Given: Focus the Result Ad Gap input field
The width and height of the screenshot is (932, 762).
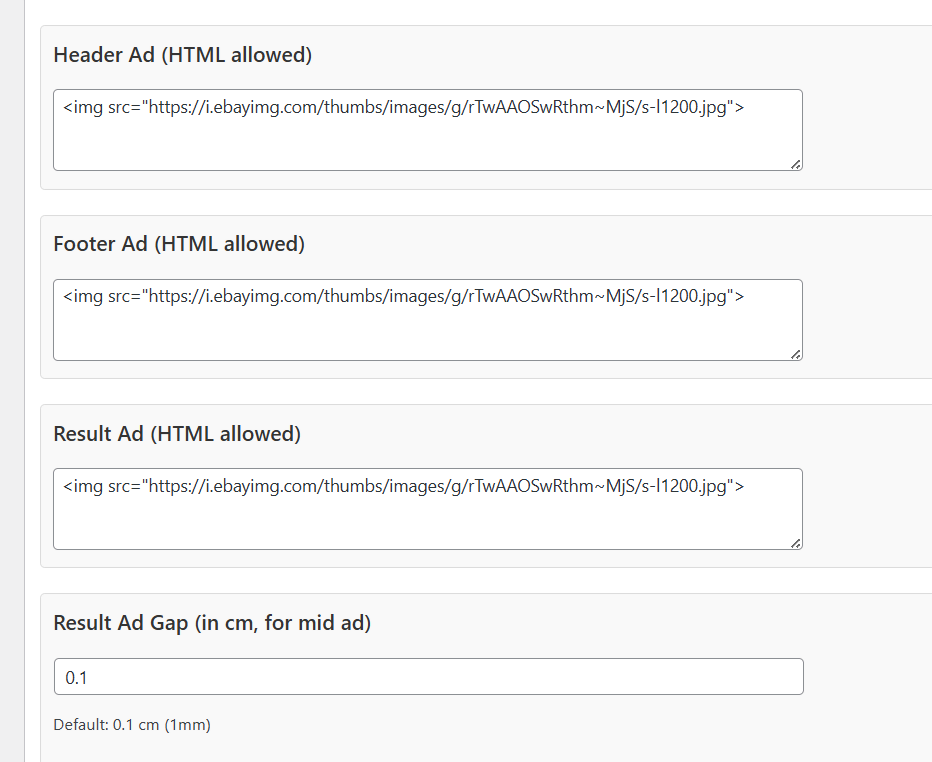Looking at the screenshot, I should click(428, 677).
